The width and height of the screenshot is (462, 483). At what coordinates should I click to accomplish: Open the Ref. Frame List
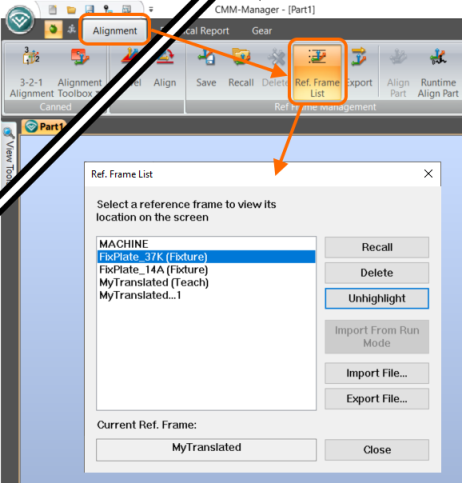317,72
